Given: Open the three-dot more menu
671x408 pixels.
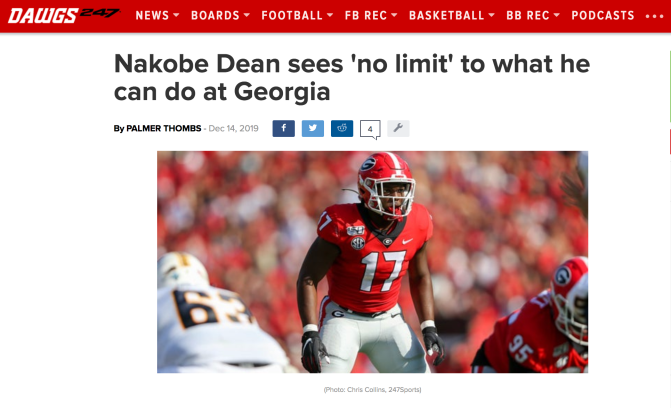Looking at the screenshot, I should pos(654,16).
